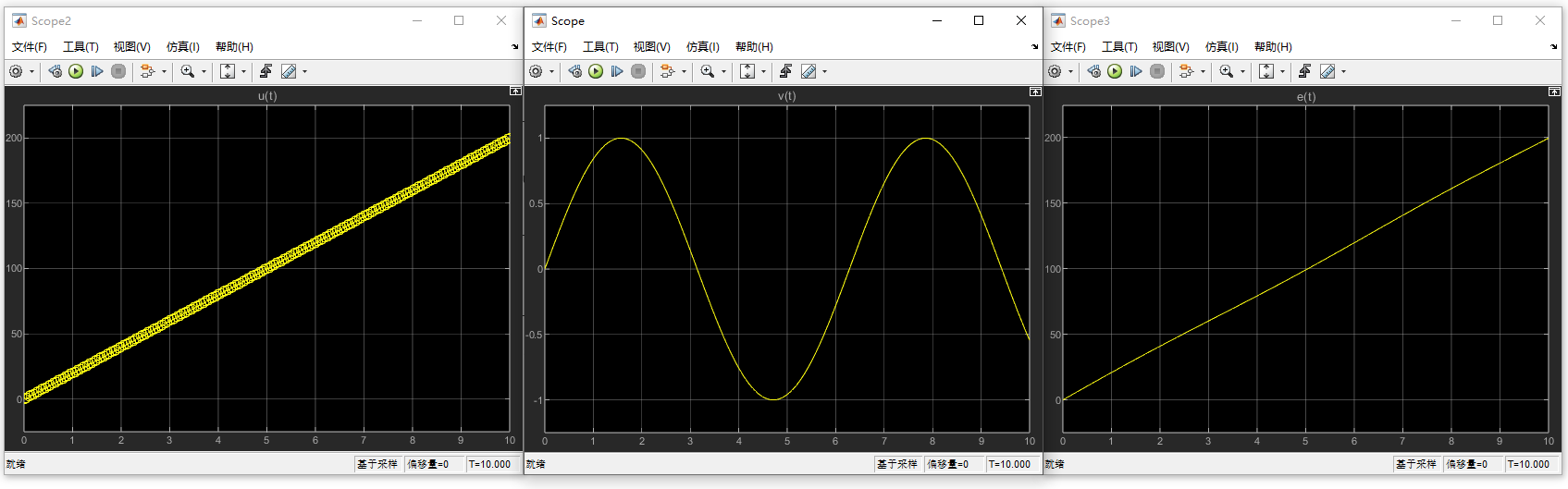Run the simulation from Scope3 window
This screenshot has width=1568, height=489.
(1115, 71)
